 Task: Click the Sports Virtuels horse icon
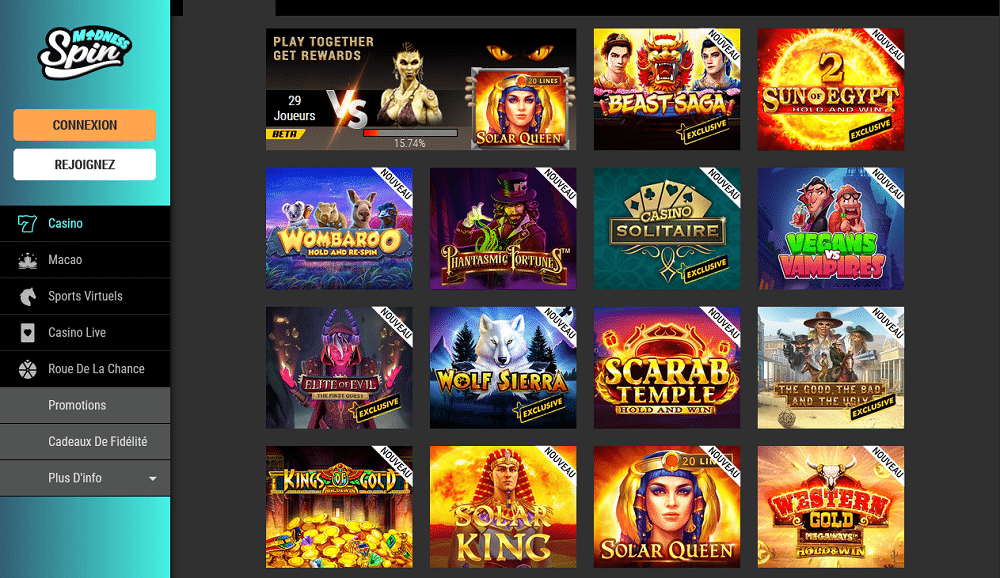27,296
